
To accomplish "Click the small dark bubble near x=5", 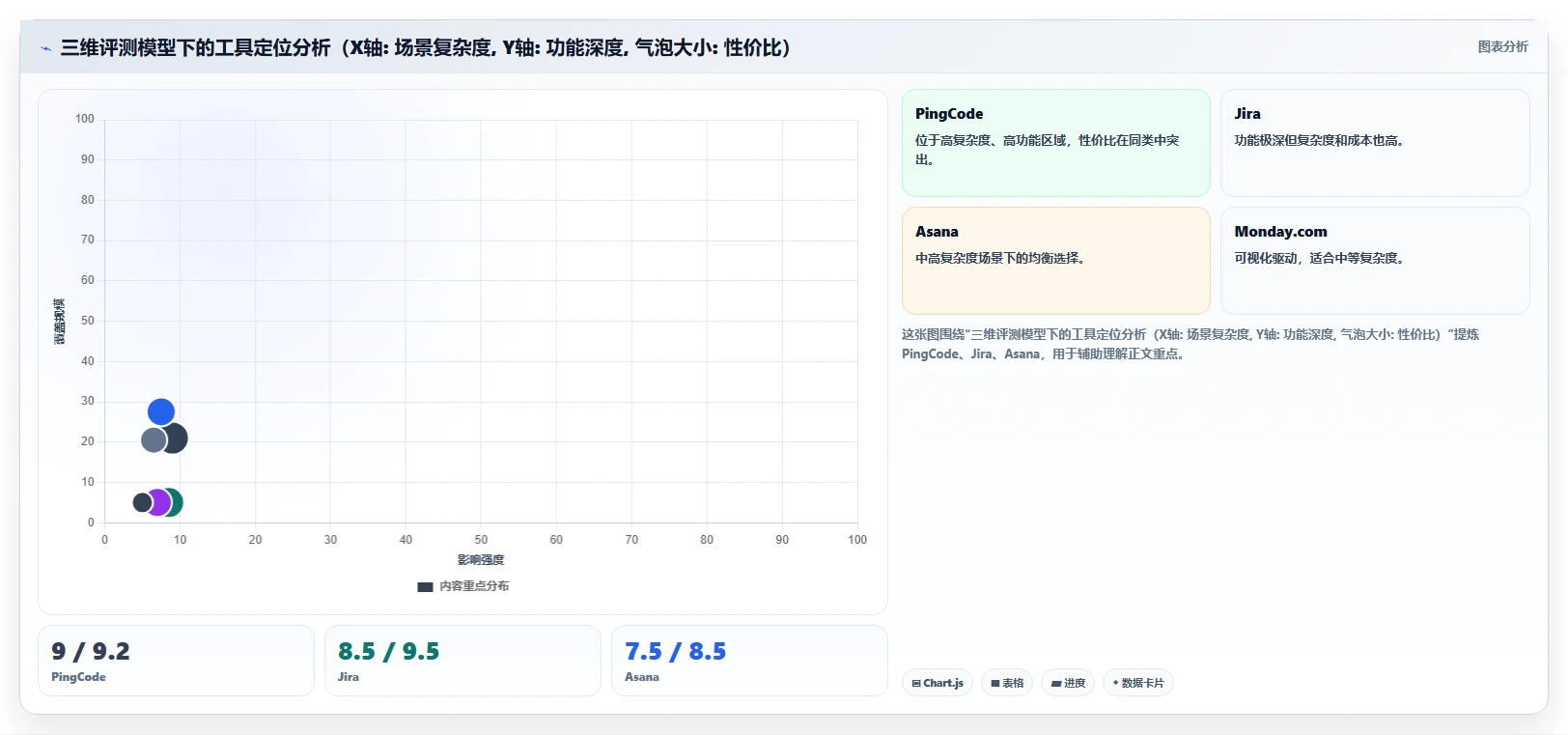I will pos(142,502).
